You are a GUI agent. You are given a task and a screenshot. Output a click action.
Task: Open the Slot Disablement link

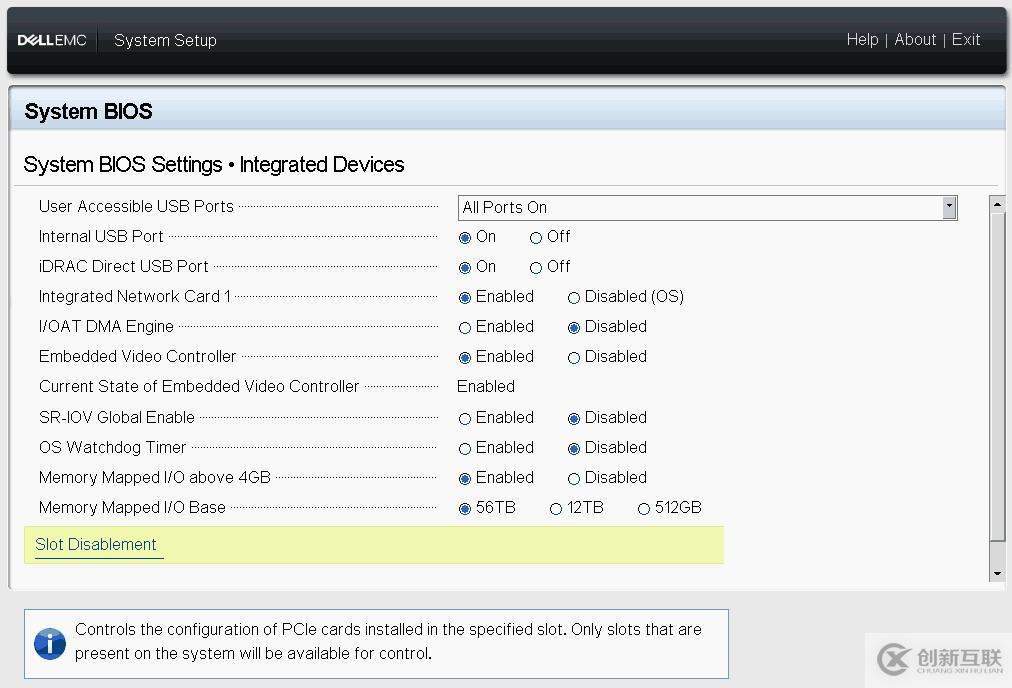96,544
